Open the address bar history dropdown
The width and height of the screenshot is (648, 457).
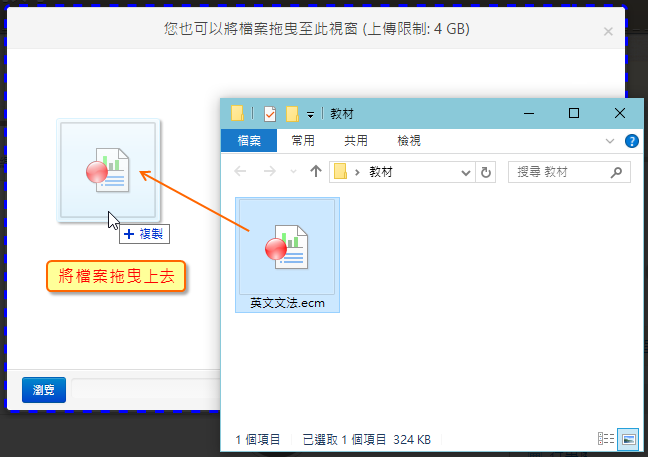[466, 172]
